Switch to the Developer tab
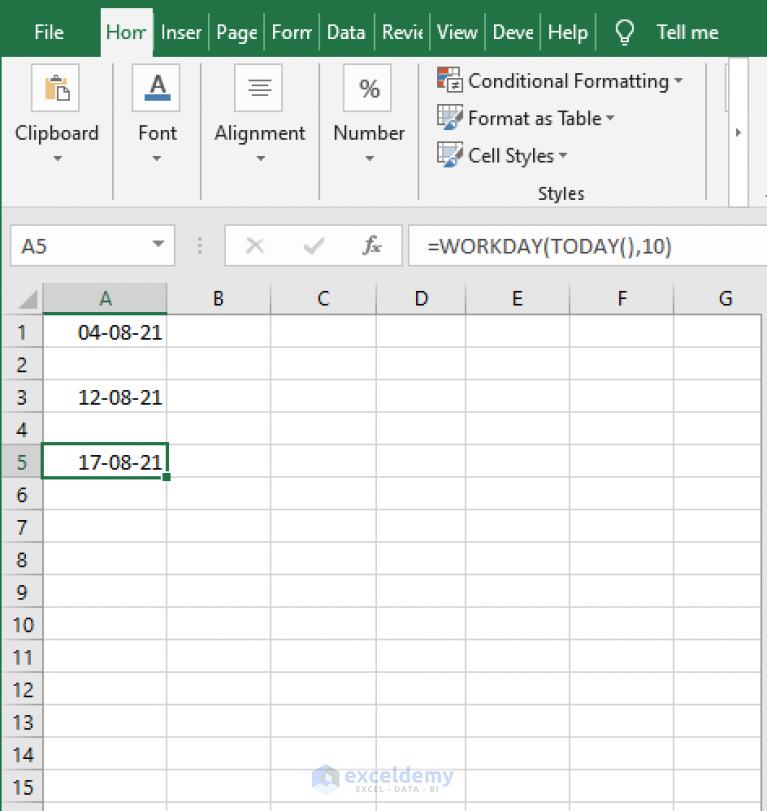Screen dimensions: 767x811 pyautogui.click(x=513, y=32)
